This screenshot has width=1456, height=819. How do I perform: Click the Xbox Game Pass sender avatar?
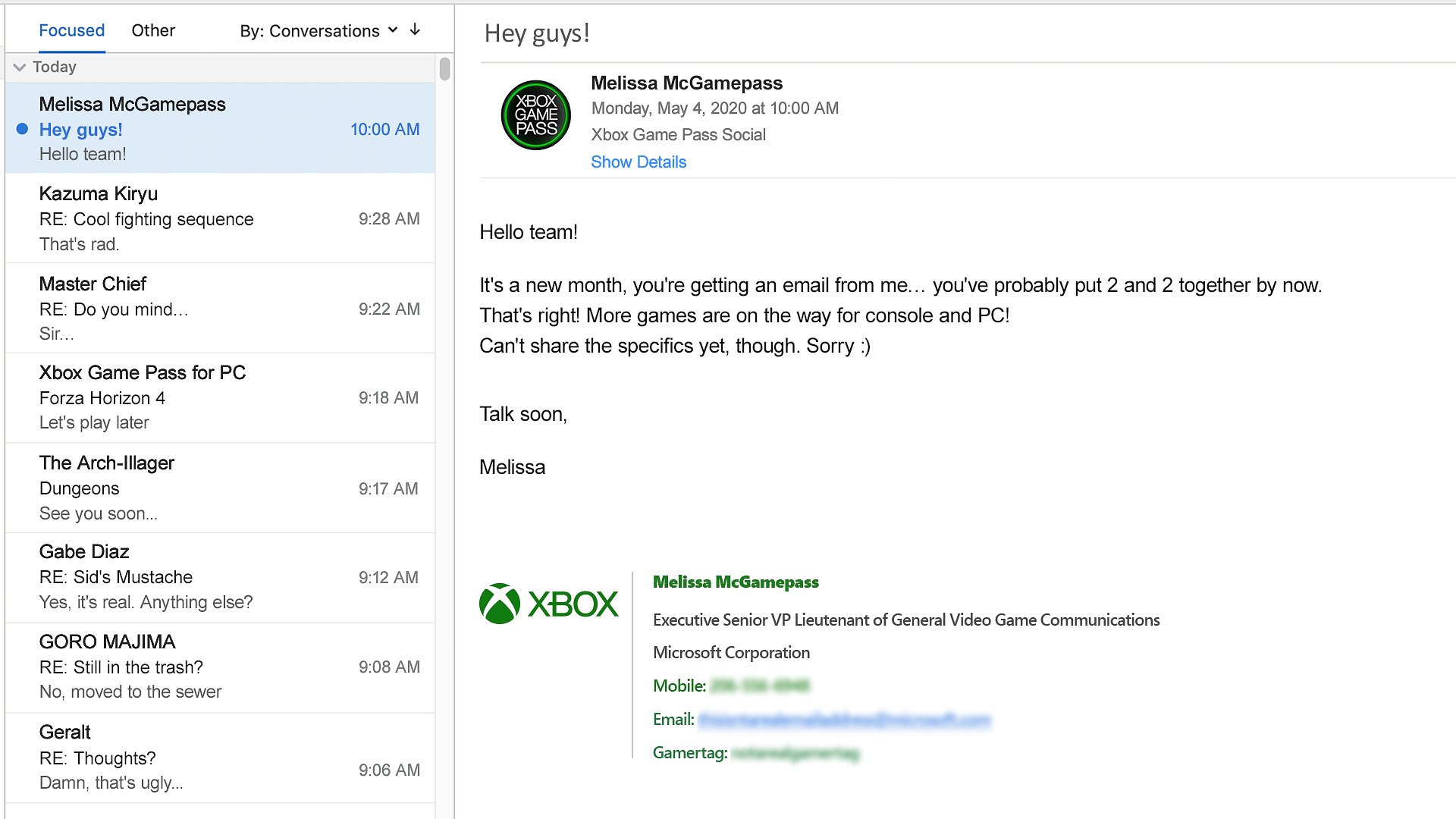535,115
